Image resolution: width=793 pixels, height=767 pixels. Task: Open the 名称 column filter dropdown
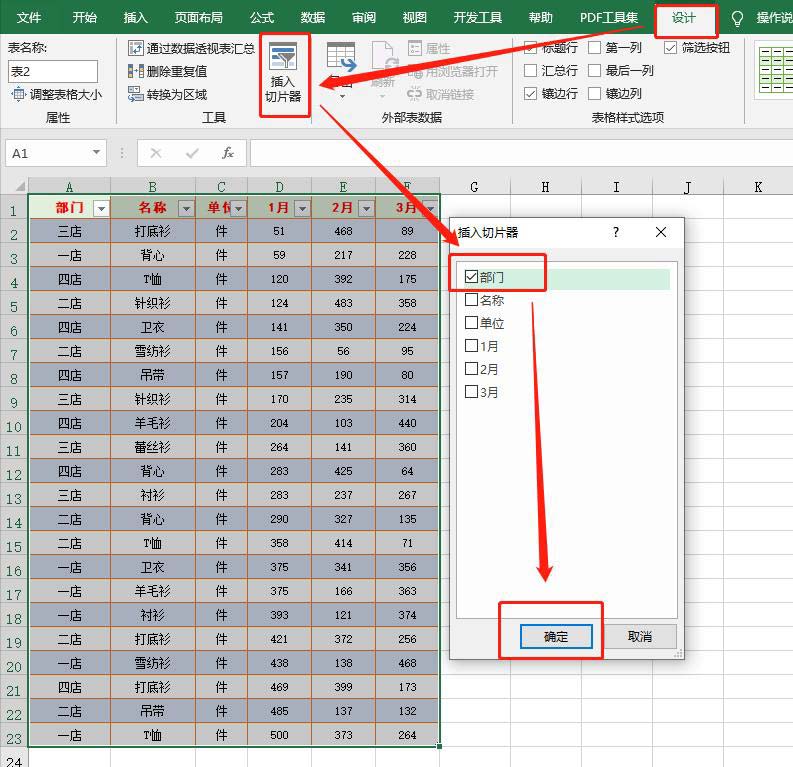[185, 208]
